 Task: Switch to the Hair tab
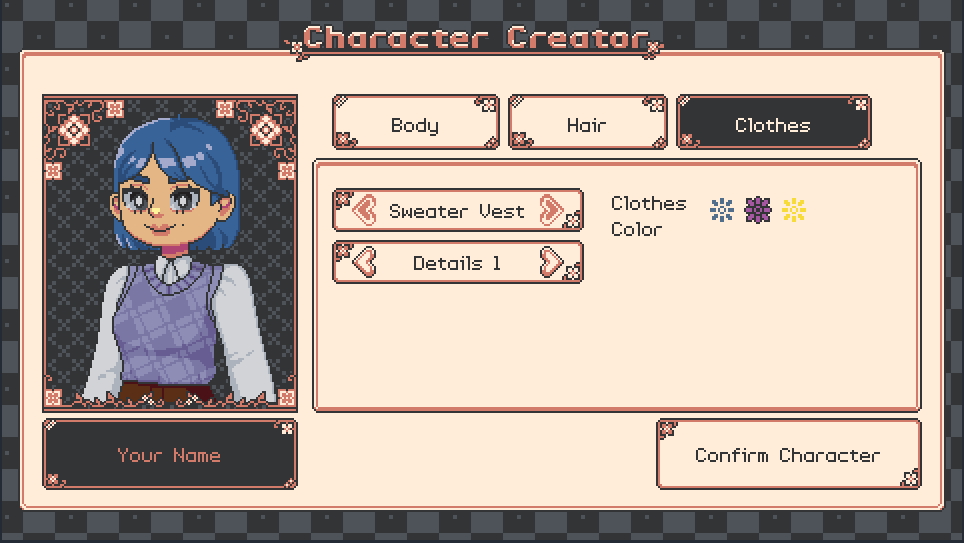pos(588,122)
